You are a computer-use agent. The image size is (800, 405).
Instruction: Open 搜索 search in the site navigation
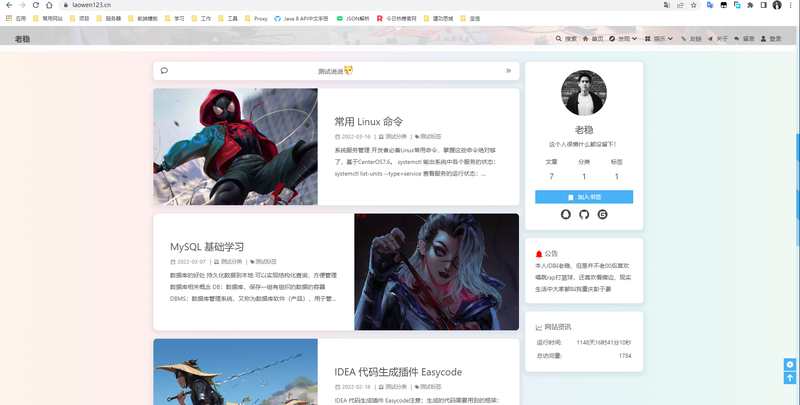coord(566,39)
